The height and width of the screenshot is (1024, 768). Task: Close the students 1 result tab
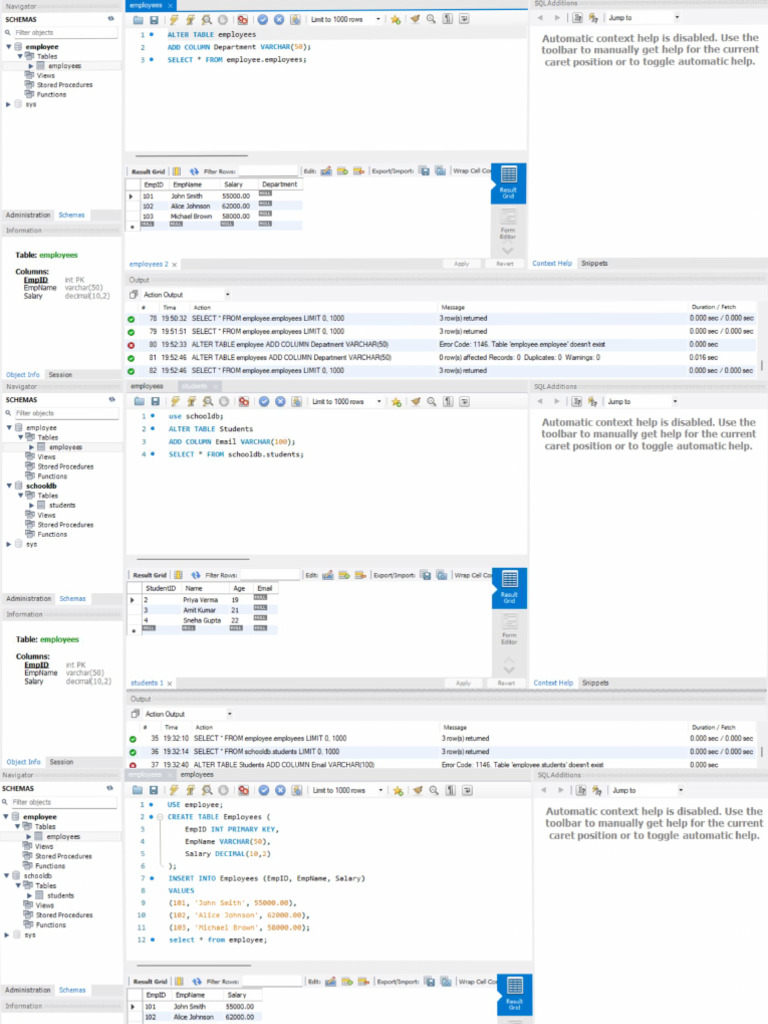170,684
